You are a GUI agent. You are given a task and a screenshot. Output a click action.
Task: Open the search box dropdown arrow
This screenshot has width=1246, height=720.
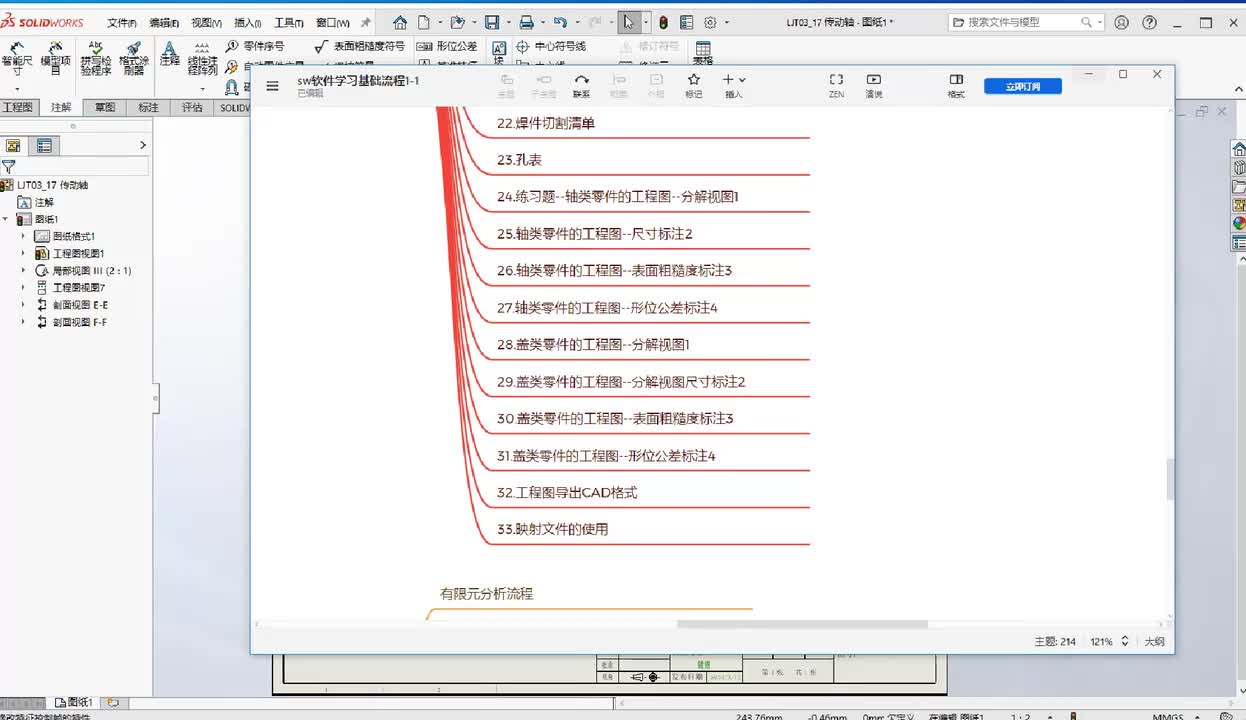pyautogui.click(x=1101, y=22)
